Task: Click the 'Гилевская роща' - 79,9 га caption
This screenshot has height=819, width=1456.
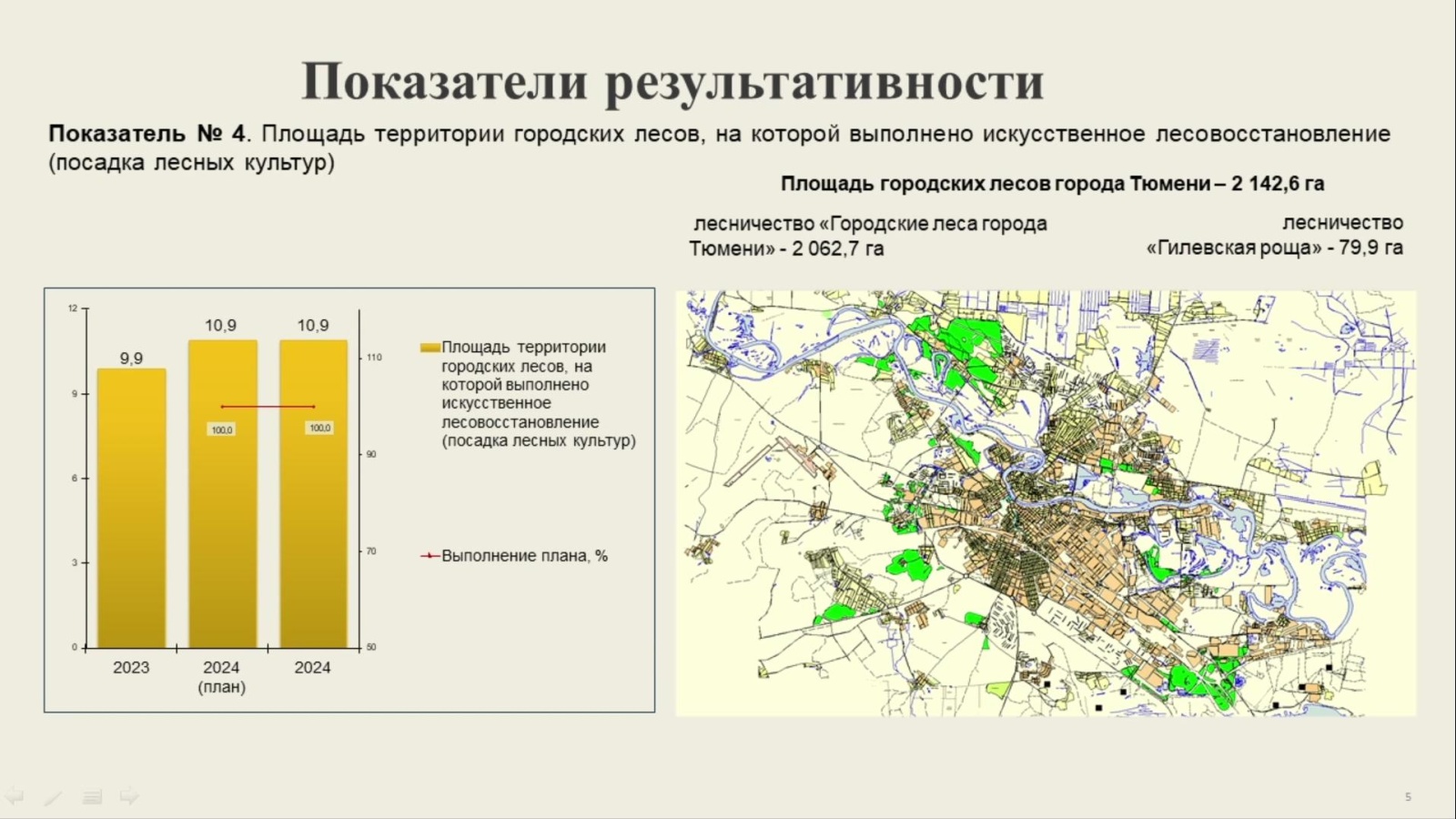Action: pos(1274,248)
